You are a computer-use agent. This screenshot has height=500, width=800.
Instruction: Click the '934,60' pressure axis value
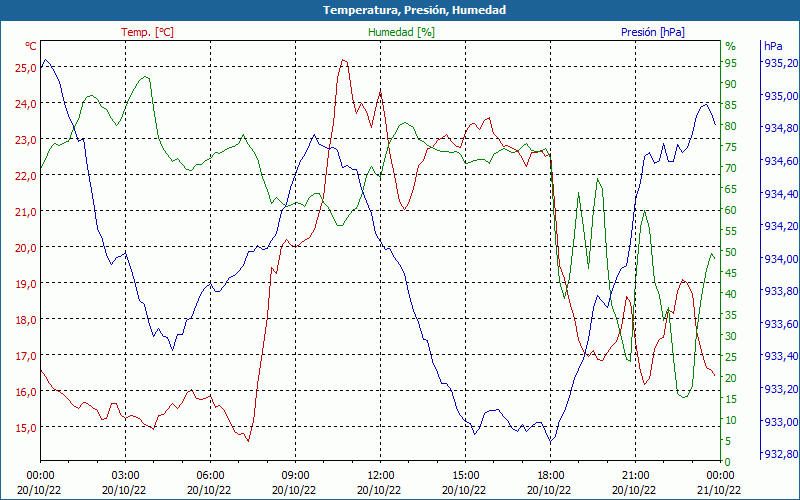(780, 161)
